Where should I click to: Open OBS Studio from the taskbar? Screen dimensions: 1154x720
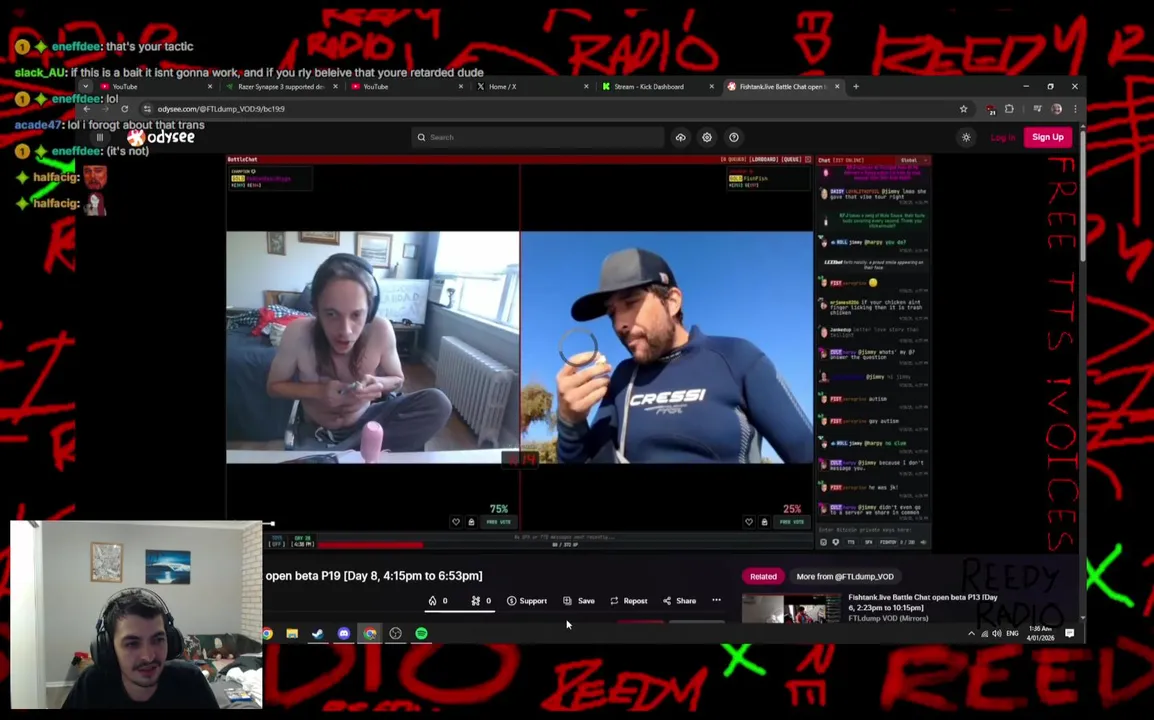(395, 634)
